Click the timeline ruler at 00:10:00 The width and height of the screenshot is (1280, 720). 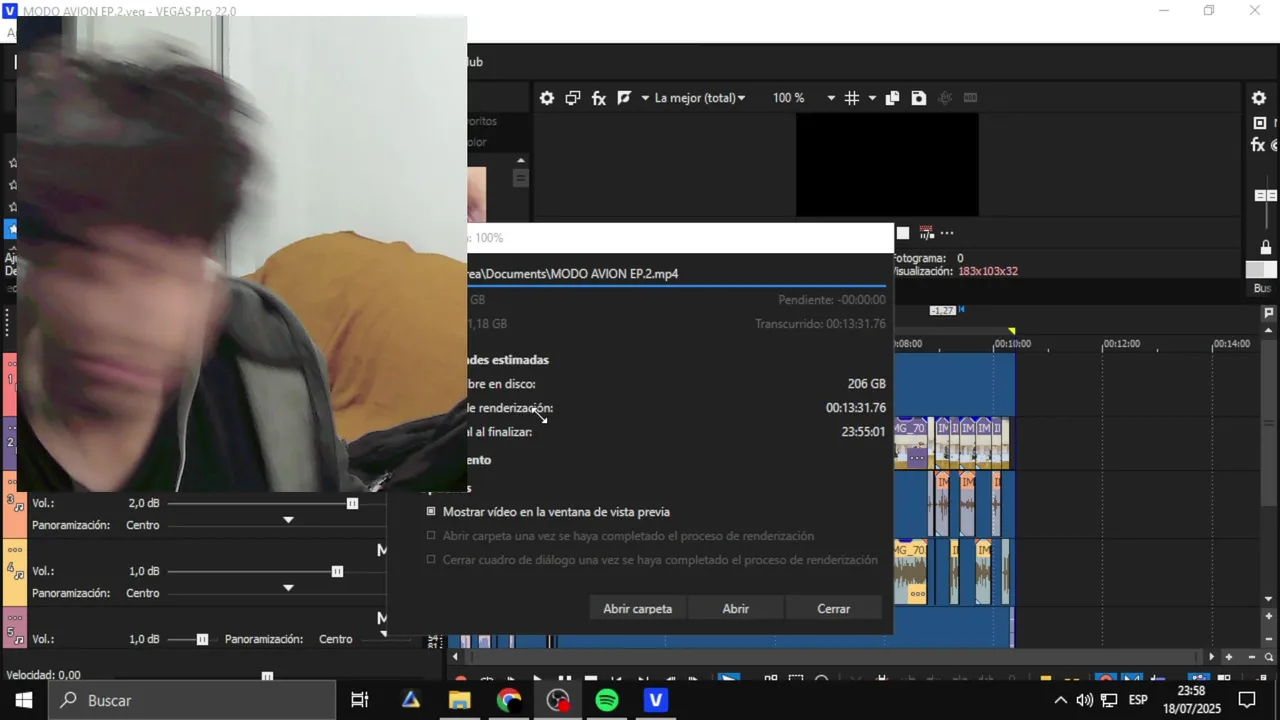(x=1011, y=344)
